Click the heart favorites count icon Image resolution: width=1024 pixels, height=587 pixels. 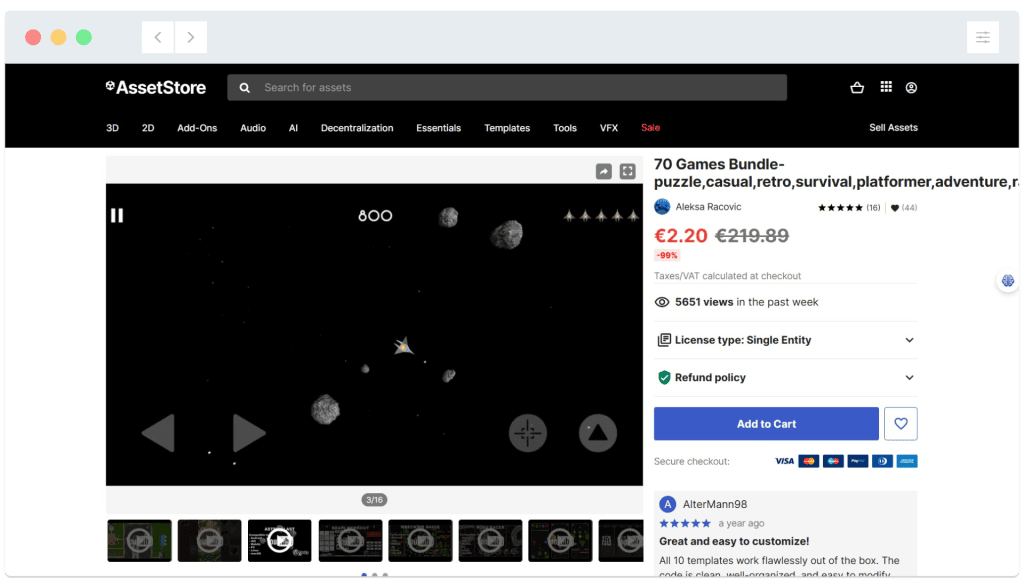895,208
